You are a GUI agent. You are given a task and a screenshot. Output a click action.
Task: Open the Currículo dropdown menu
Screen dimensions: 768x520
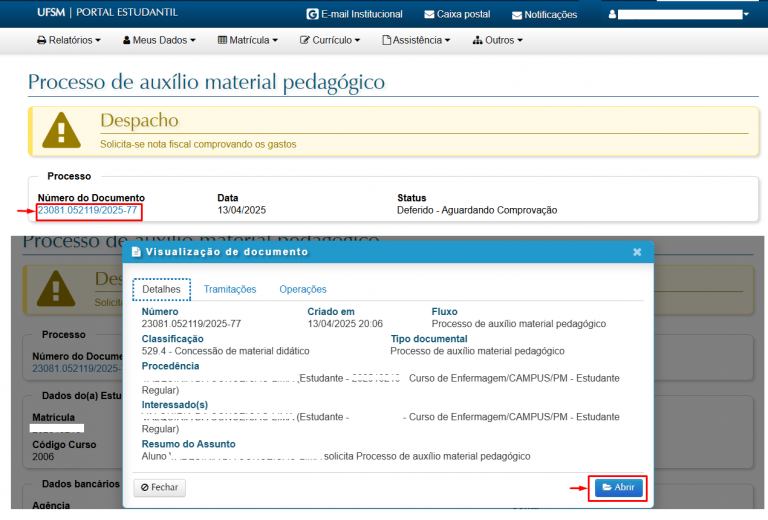coord(330,41)
